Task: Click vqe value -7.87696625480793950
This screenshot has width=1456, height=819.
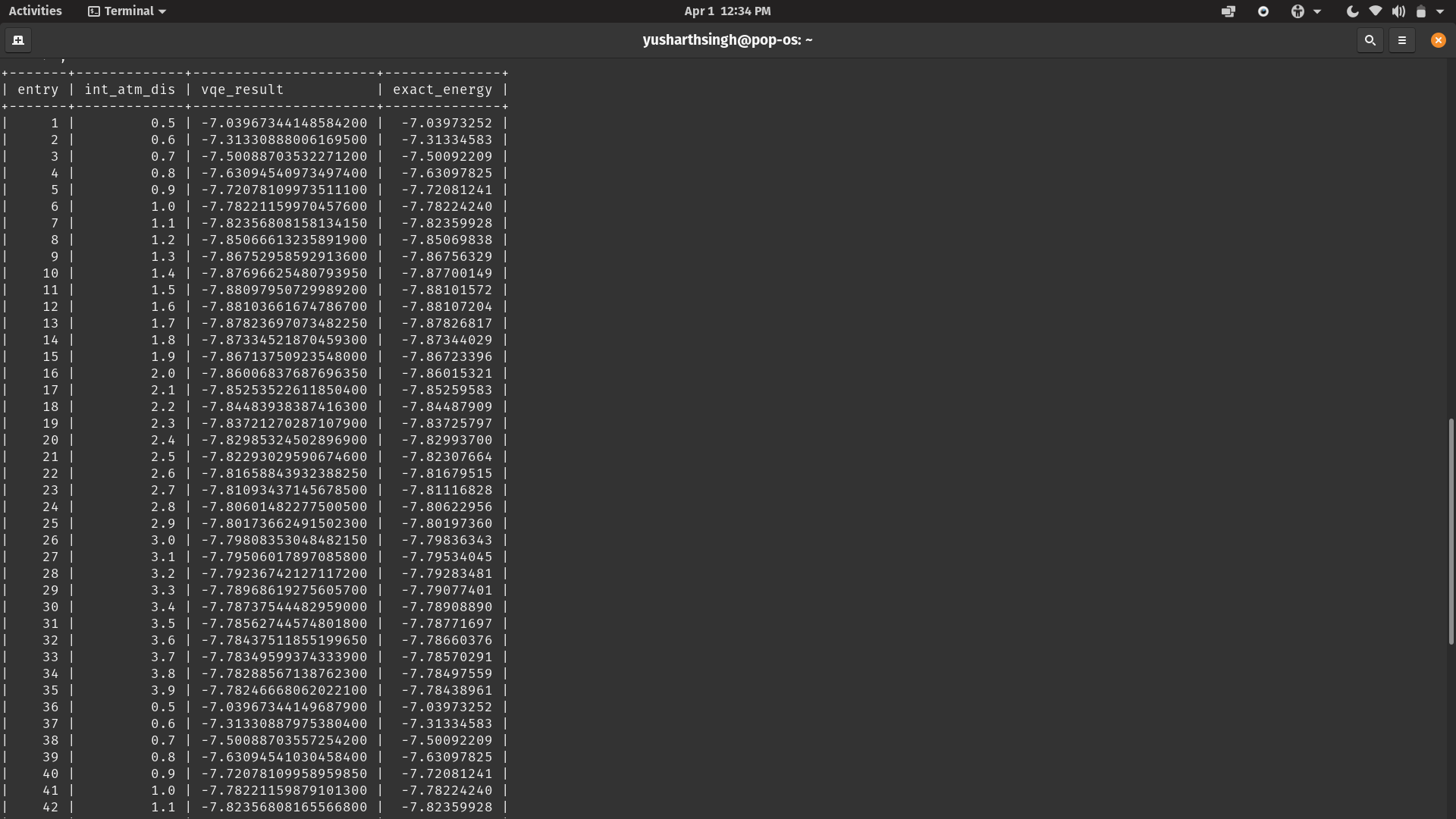Action: pyautogui.click(x=284, y=273)
